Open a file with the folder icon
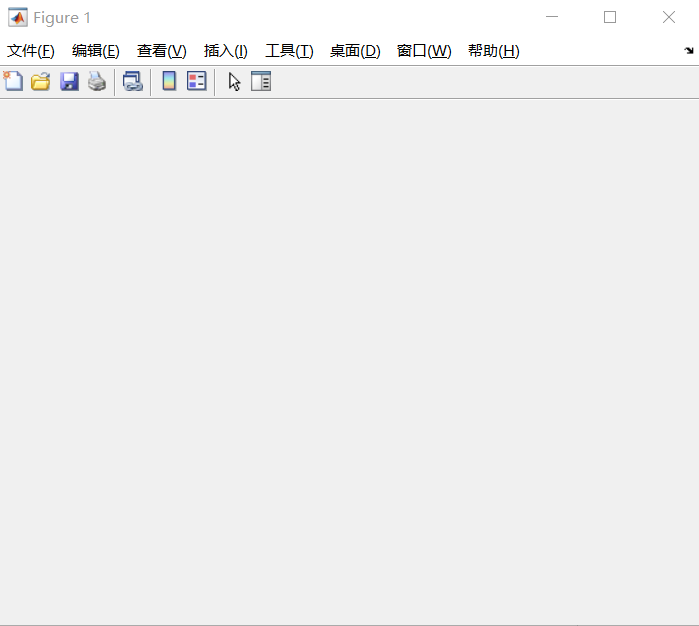This screenshot has width=699, height=626. tap(41, 82)
